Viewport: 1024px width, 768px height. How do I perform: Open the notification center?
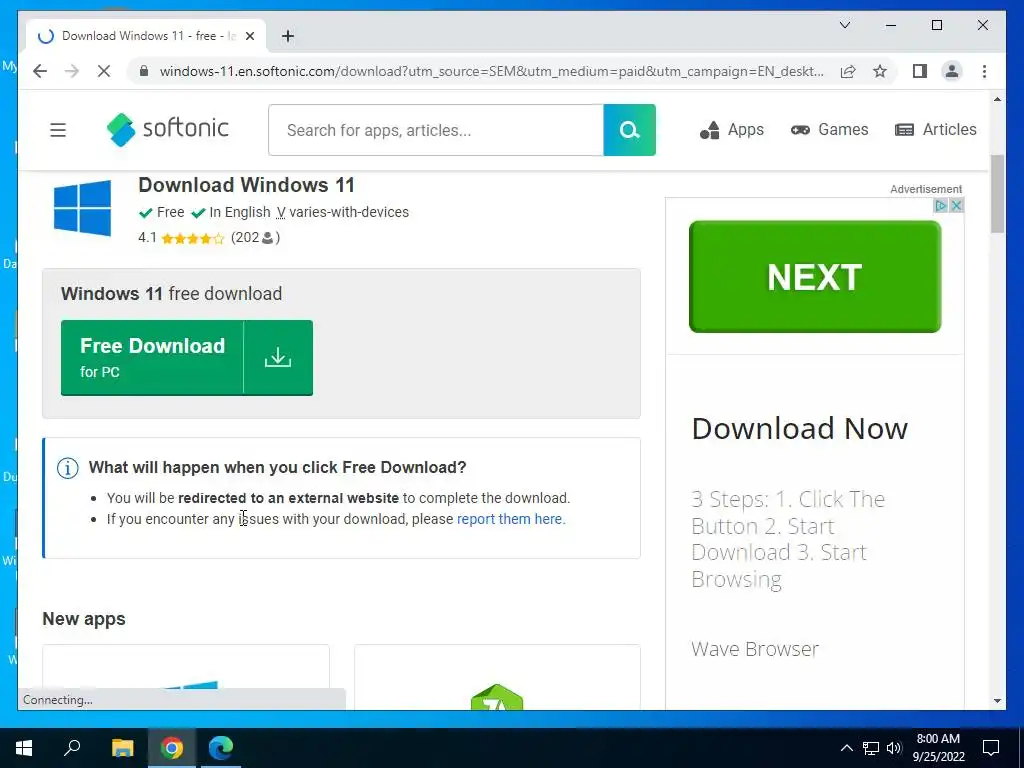[x=991, y=748]
